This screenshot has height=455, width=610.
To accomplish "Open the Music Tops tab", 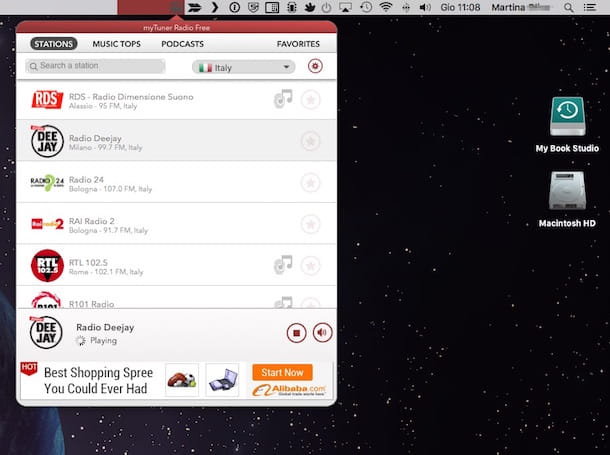I will (x=117, y=44).
